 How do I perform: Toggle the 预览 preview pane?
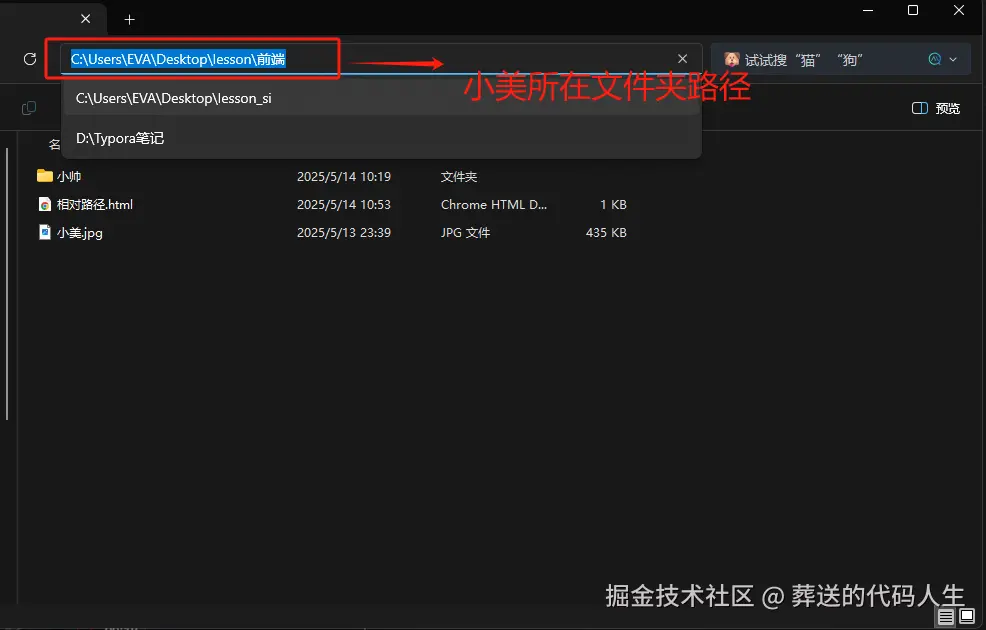pyautogui.click(x=936, y=108)
